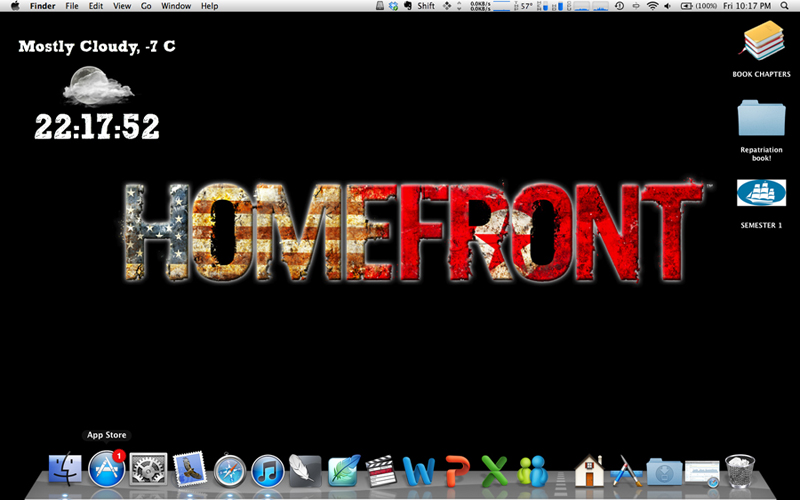This screenshot has height=500, width=800.
Task: Open iTunes in the dock
Action: click(268, 471)
